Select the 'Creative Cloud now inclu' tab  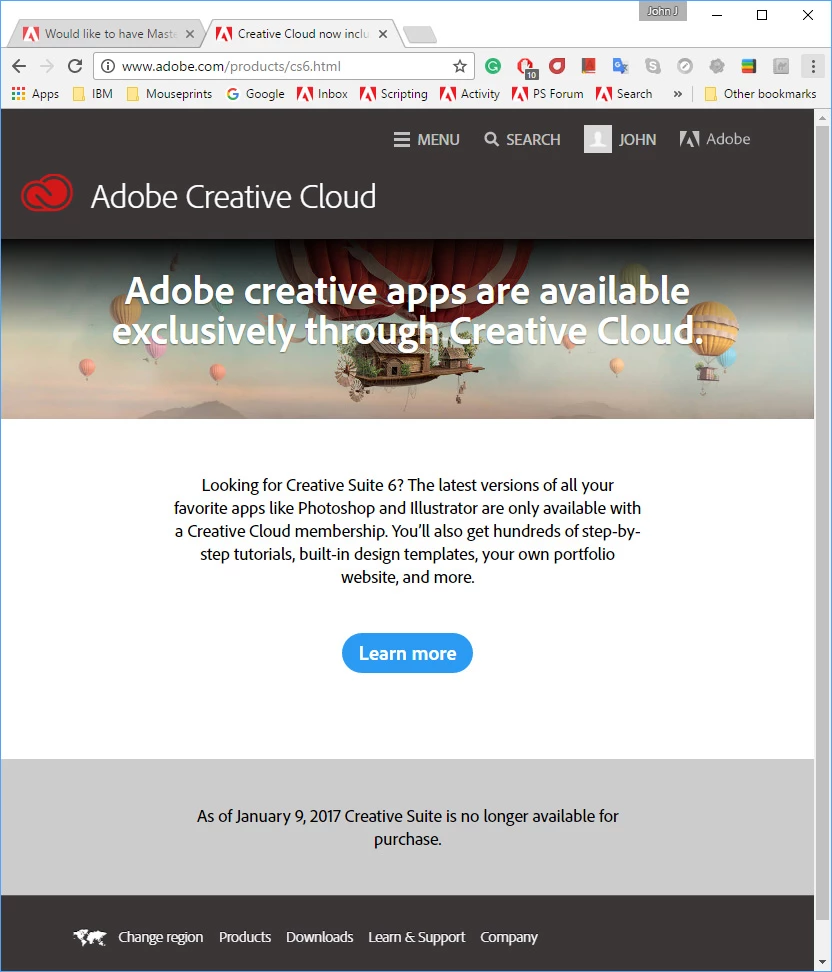(x=303, y=34)
